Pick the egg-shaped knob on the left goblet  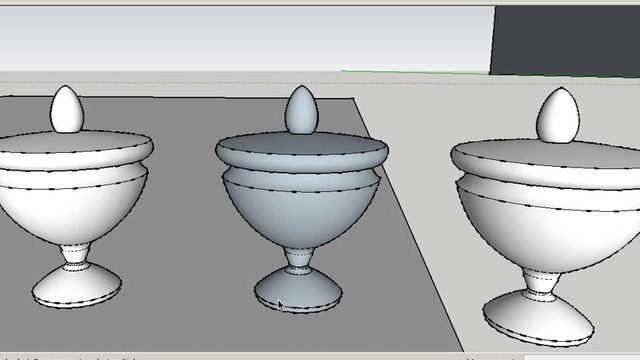pos(67,109)
